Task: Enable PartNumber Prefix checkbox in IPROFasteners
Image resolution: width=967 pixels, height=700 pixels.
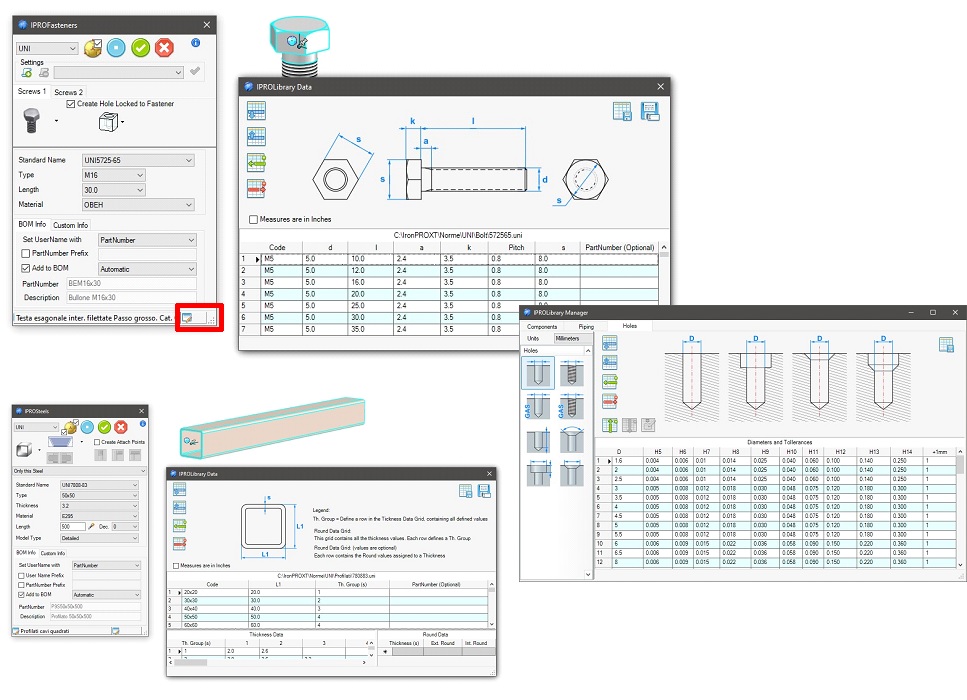Action: point(26,253)
